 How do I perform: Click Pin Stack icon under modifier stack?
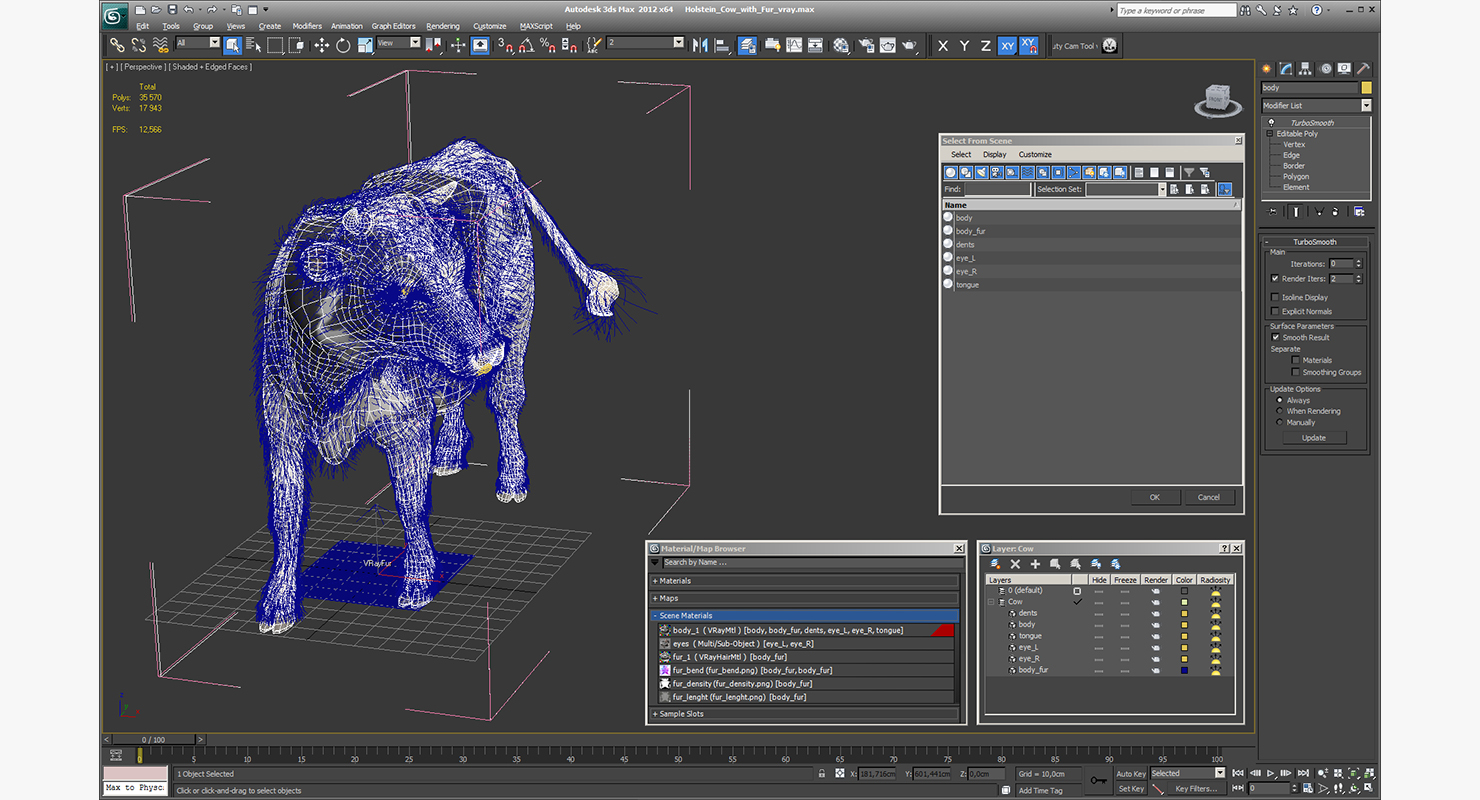(1273, 211)
